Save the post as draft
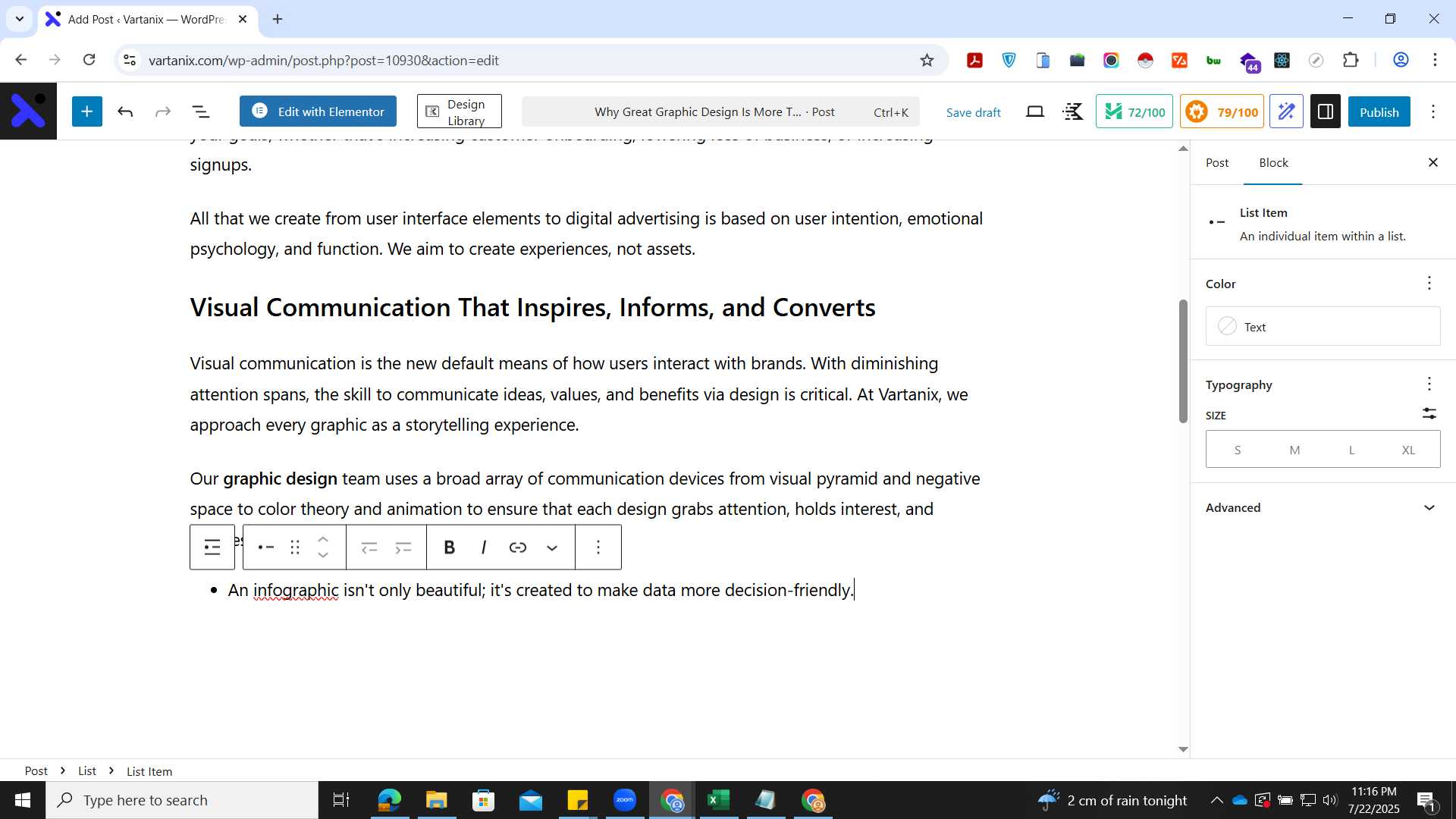 click(x=973, y=112)
